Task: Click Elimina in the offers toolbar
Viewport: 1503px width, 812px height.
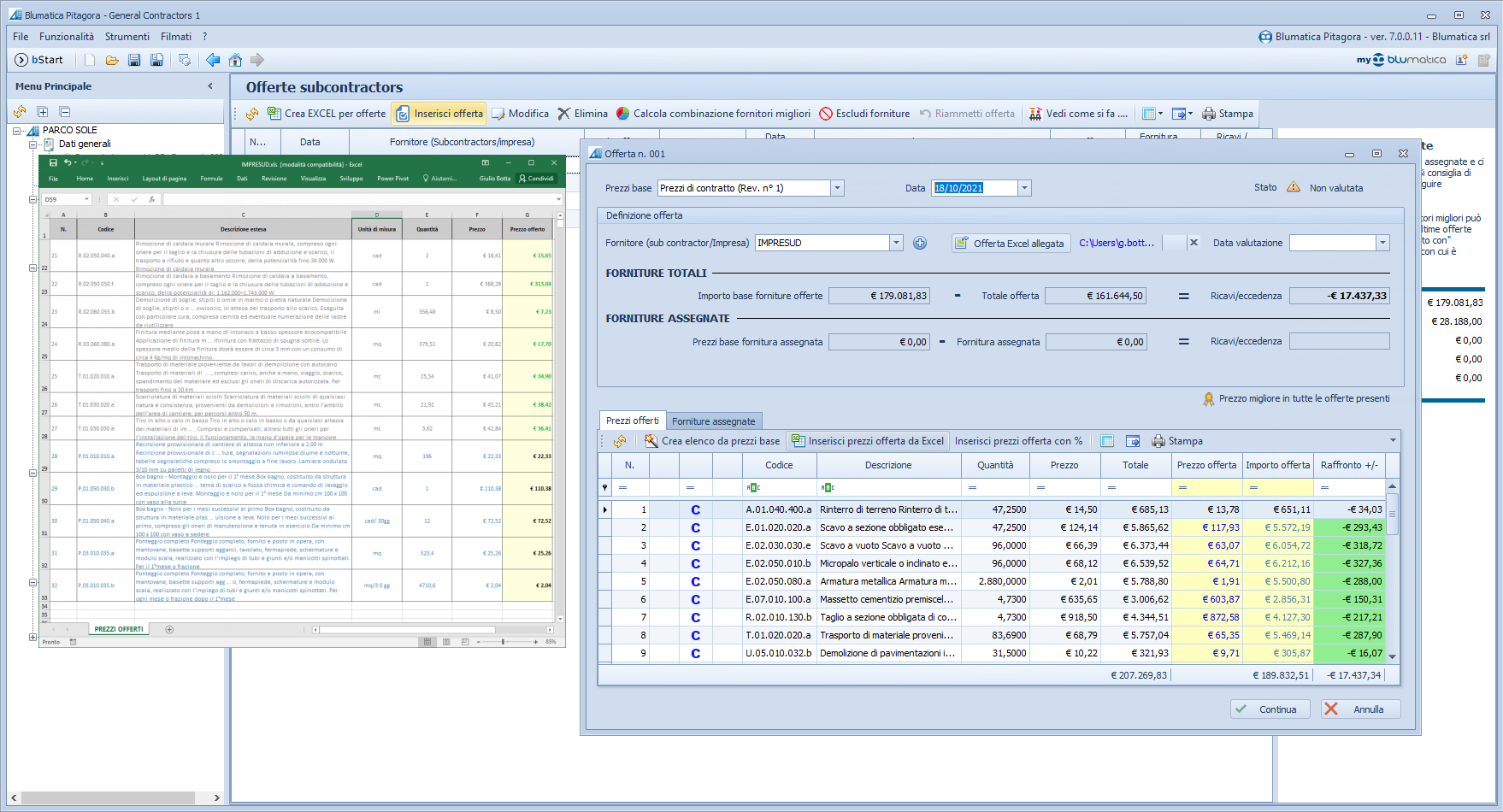Action: click(582, 114)
